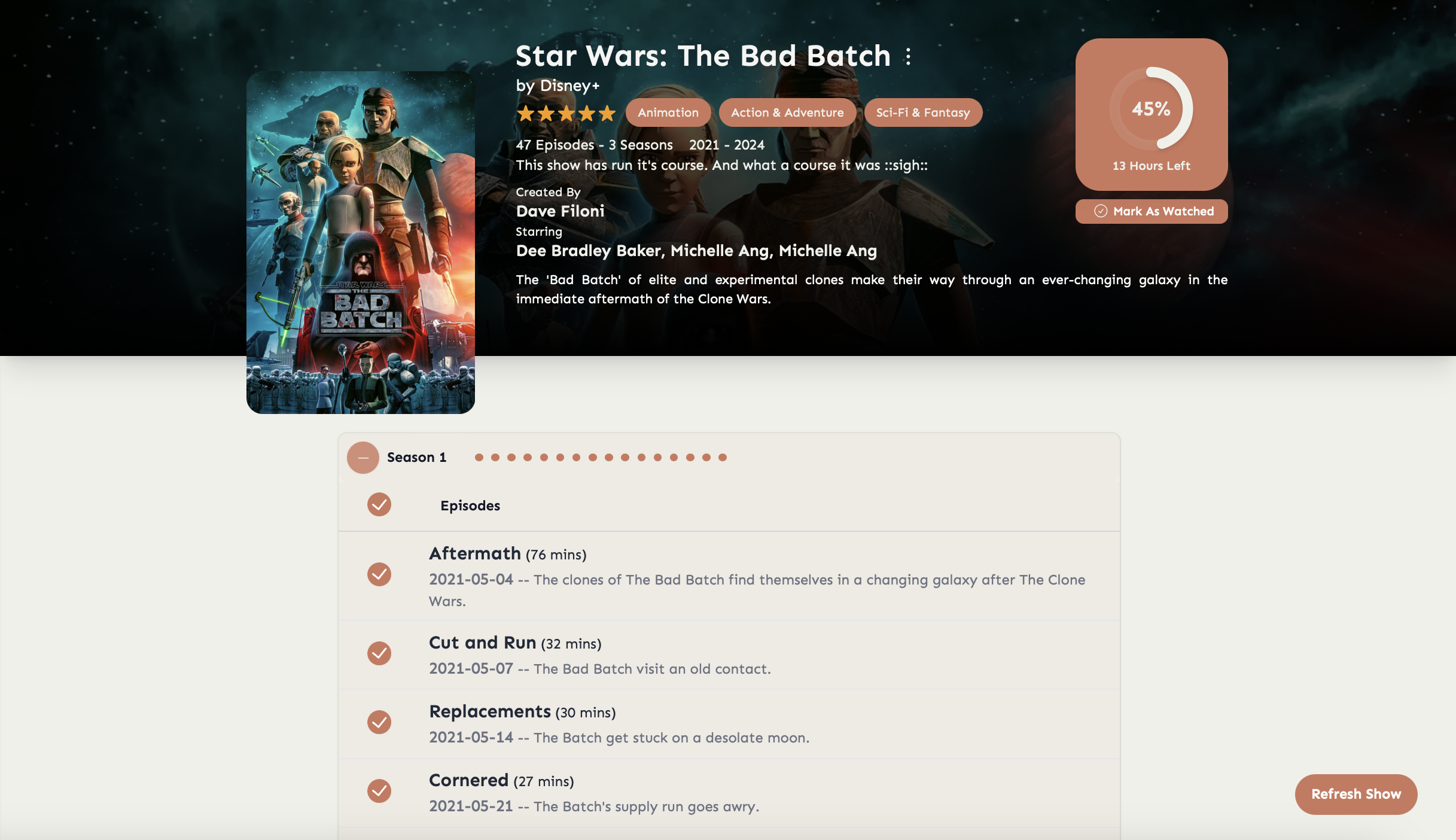1456x840 pixels.
Task: Select the Sci-Fi & Fantasy genre tag
Action: coord(923,112)
